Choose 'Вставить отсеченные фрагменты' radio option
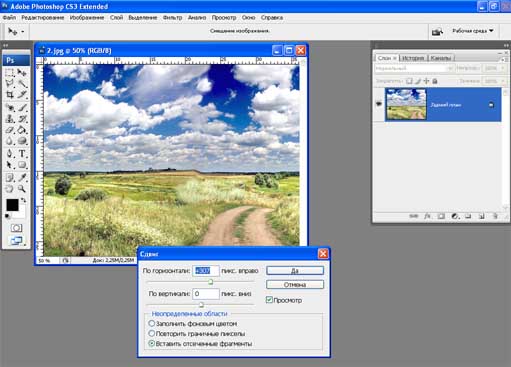 pyautogui.click(x=152, y=343)
